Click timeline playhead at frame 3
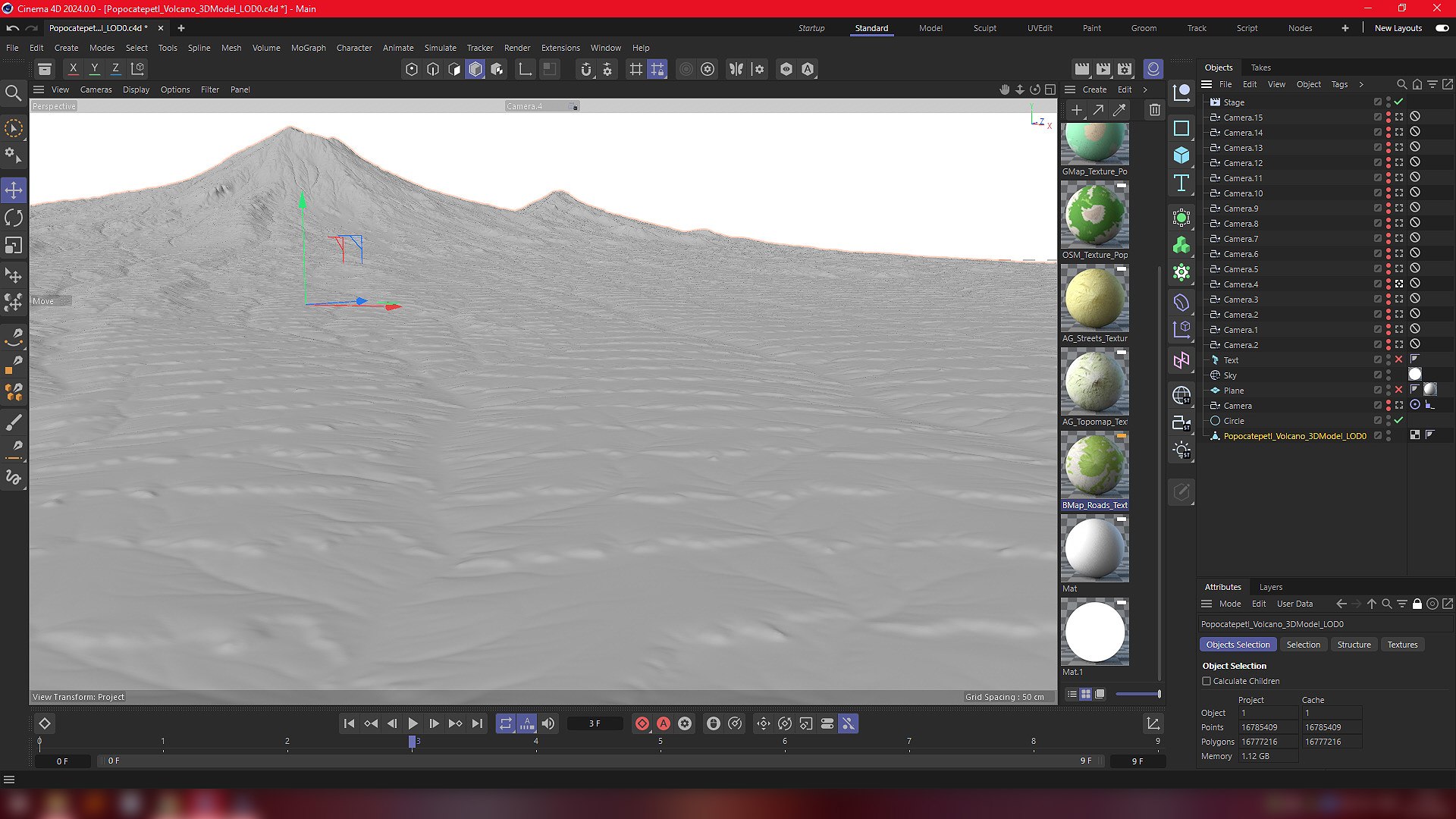1456x819 pixels. point(412,742)
